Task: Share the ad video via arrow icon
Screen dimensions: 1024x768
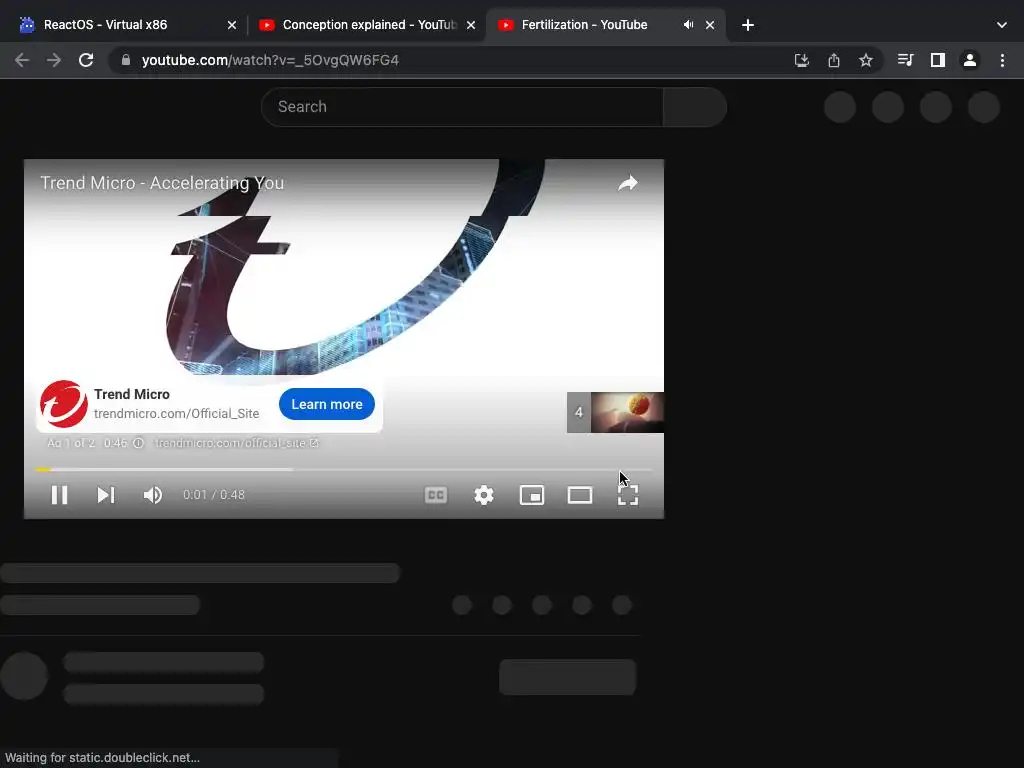Action: (x=628, y=184)
